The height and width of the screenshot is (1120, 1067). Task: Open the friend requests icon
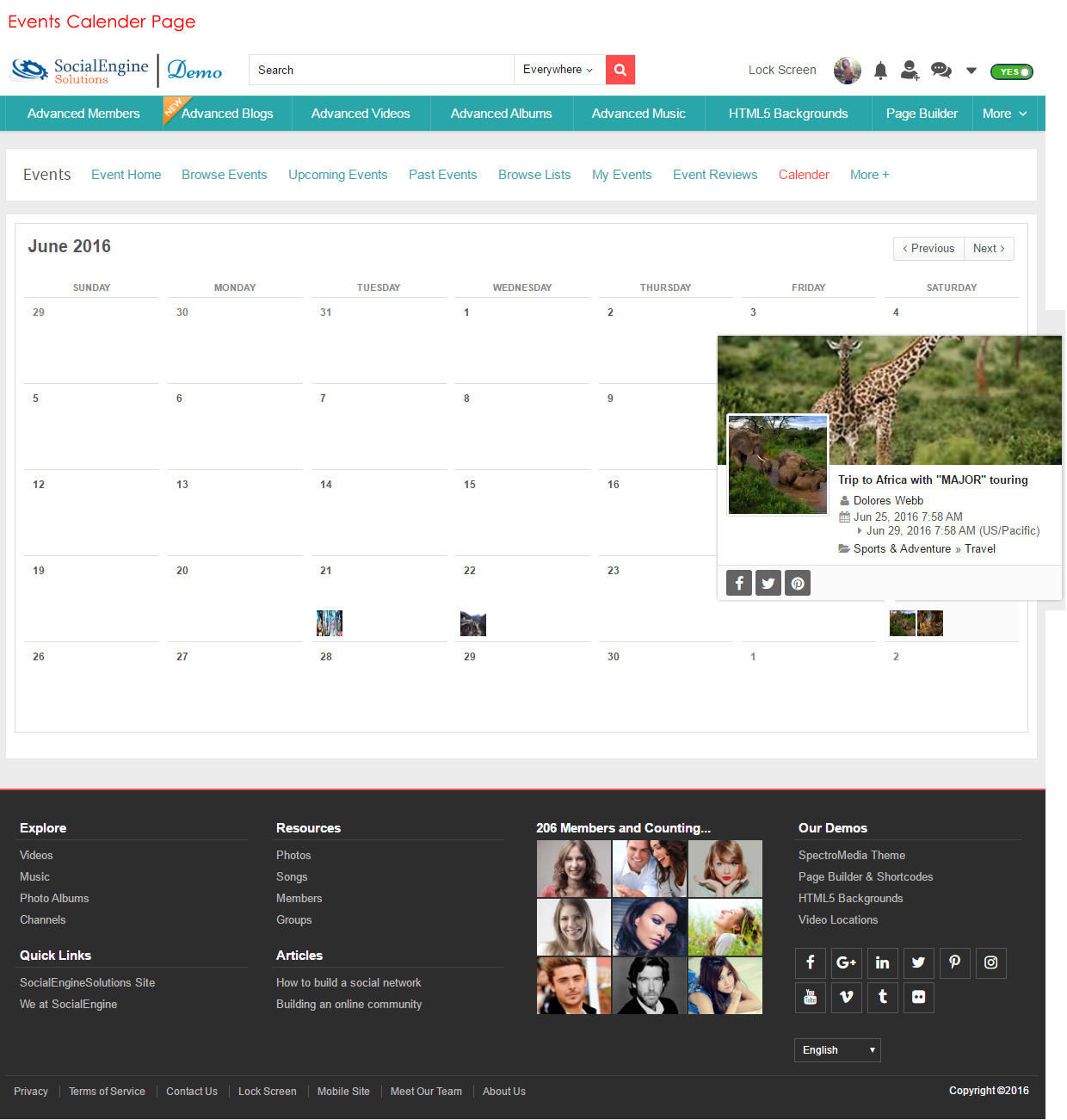pos(910,71)
